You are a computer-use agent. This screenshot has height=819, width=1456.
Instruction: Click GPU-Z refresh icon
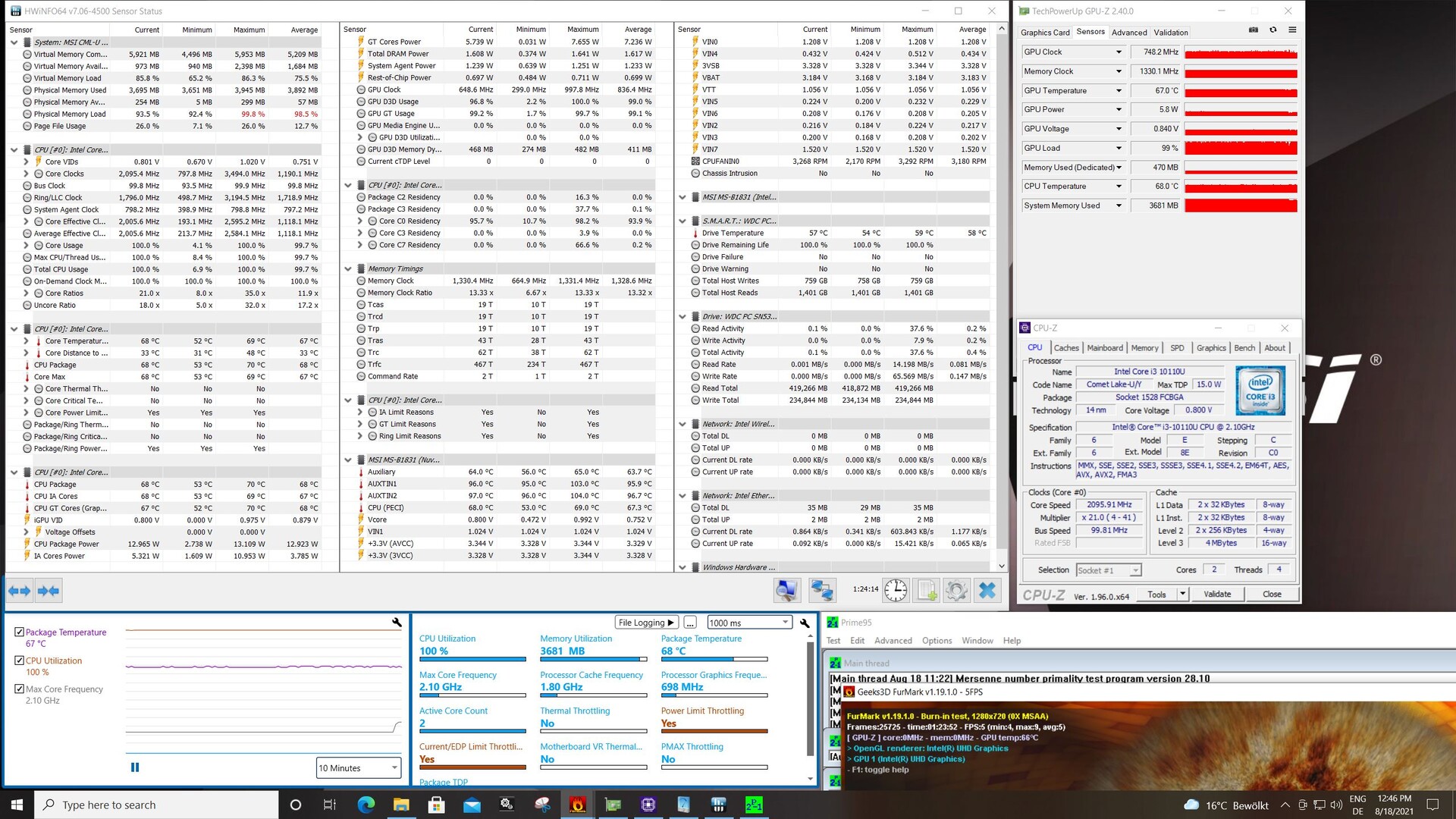tap(1273, 30)
